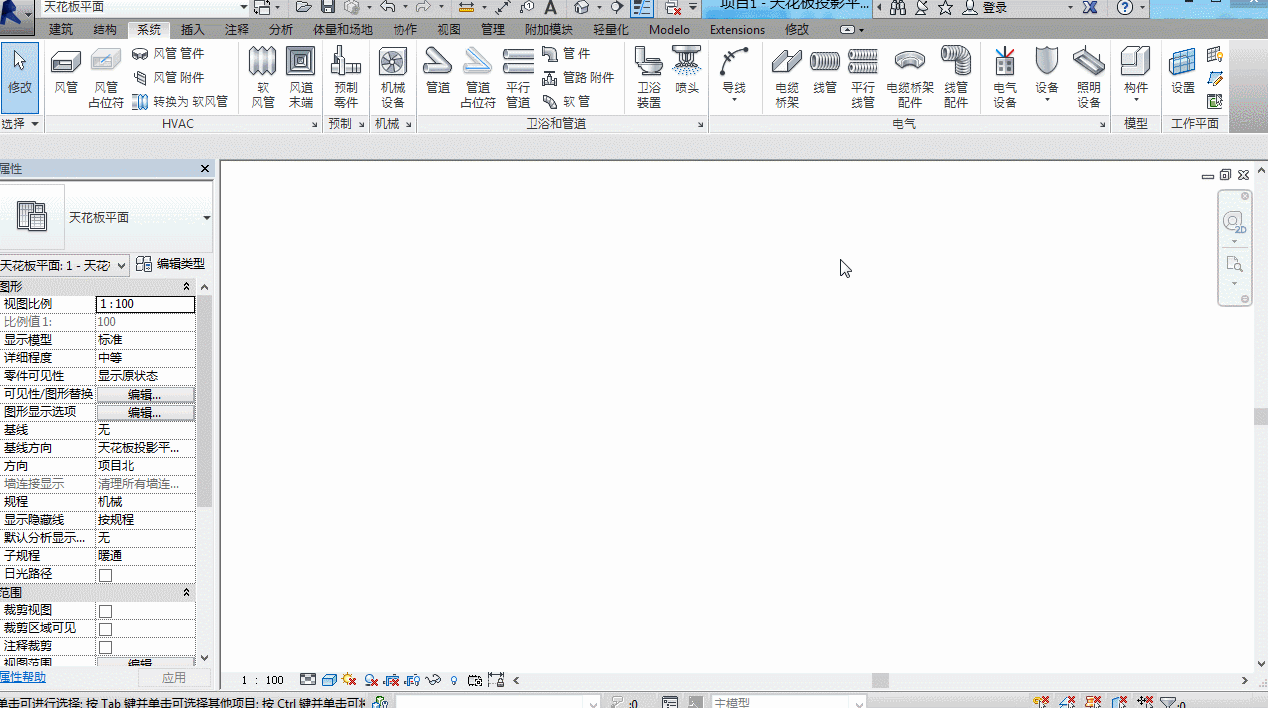This screenshot has width=1268, height=708.
Task: Collapse the 范围 properties section
Action: click(x=186, y=593)
